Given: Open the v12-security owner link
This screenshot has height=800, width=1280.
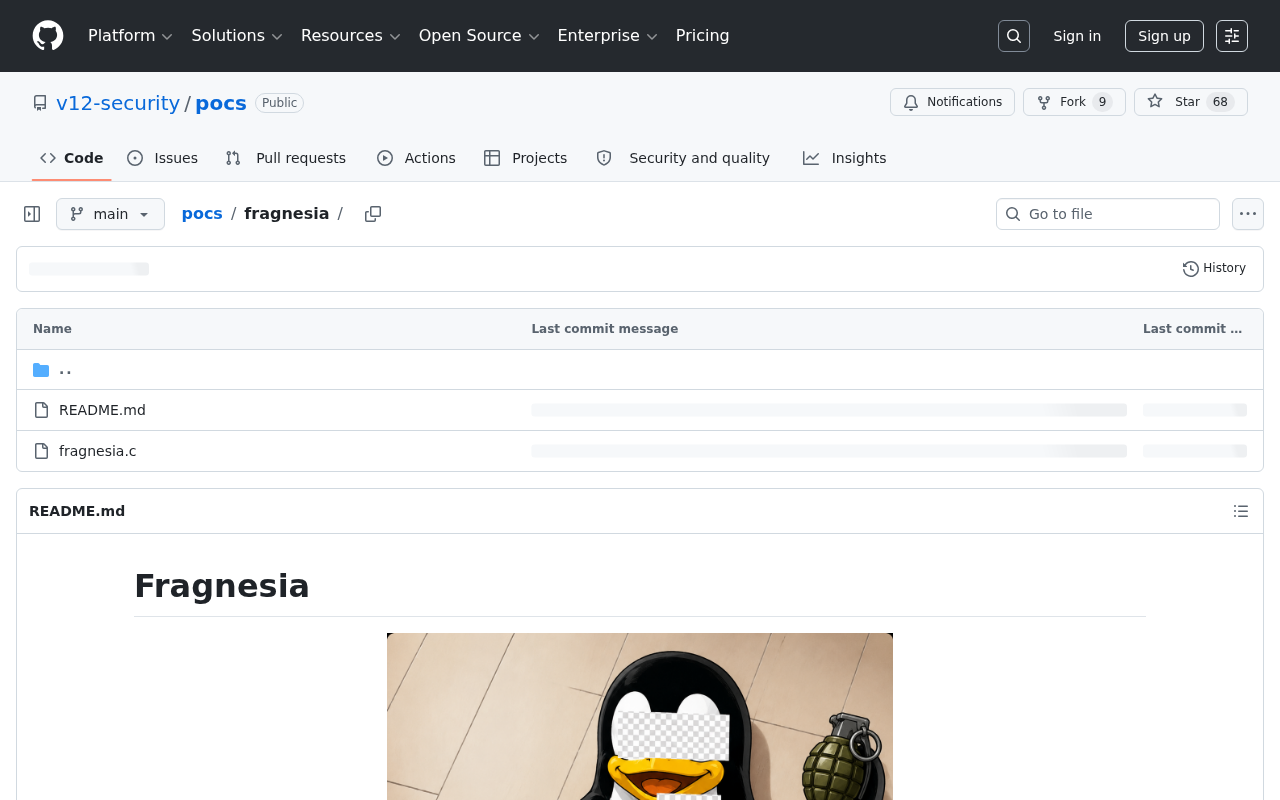Looking at the screenshot, I should (118, 103).
